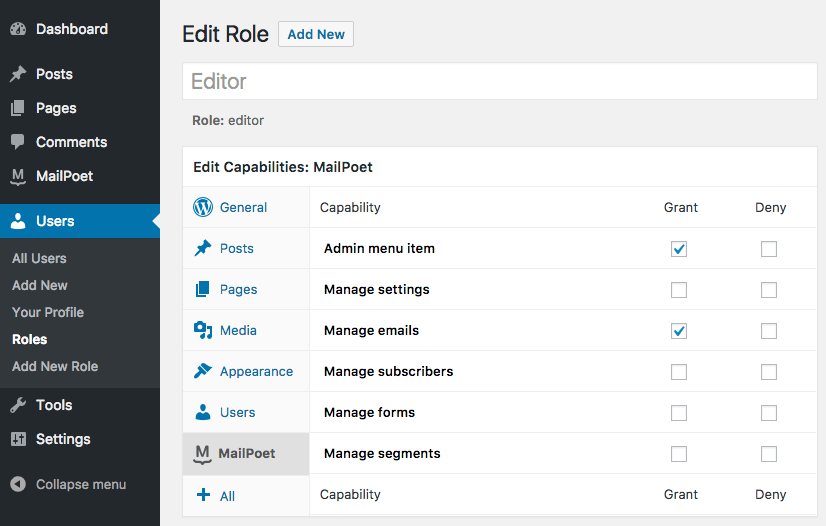
Task: Open the Settings menu label
Action: pos(63,439)
